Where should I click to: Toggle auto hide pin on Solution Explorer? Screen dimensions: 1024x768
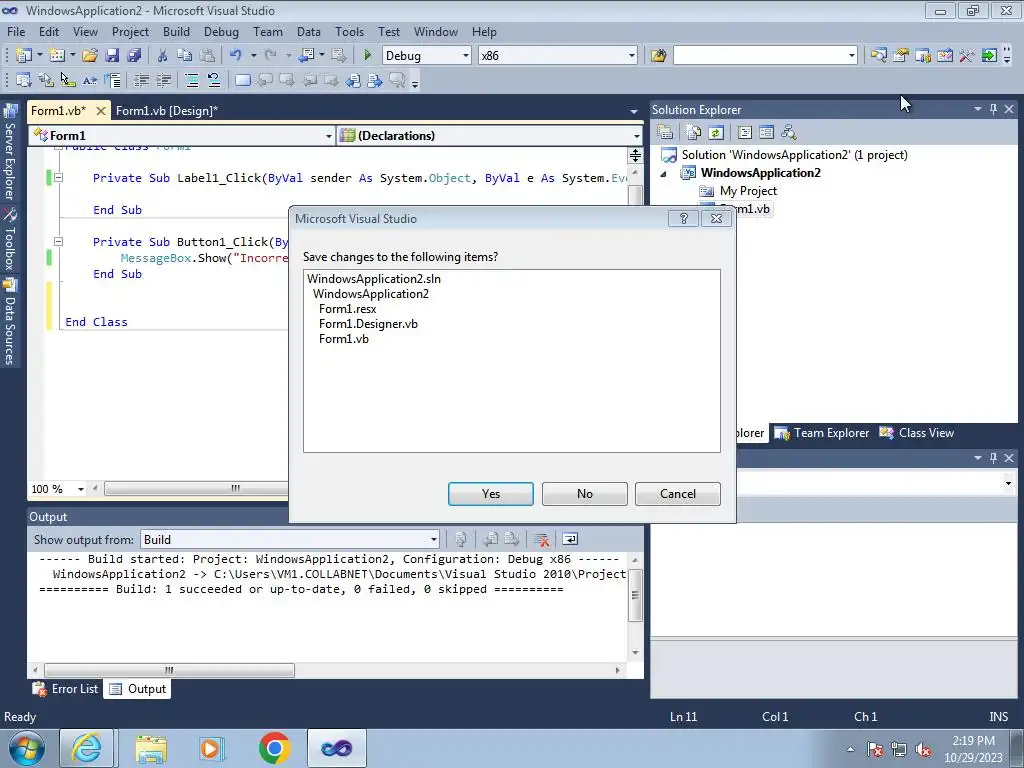[993, 109]
